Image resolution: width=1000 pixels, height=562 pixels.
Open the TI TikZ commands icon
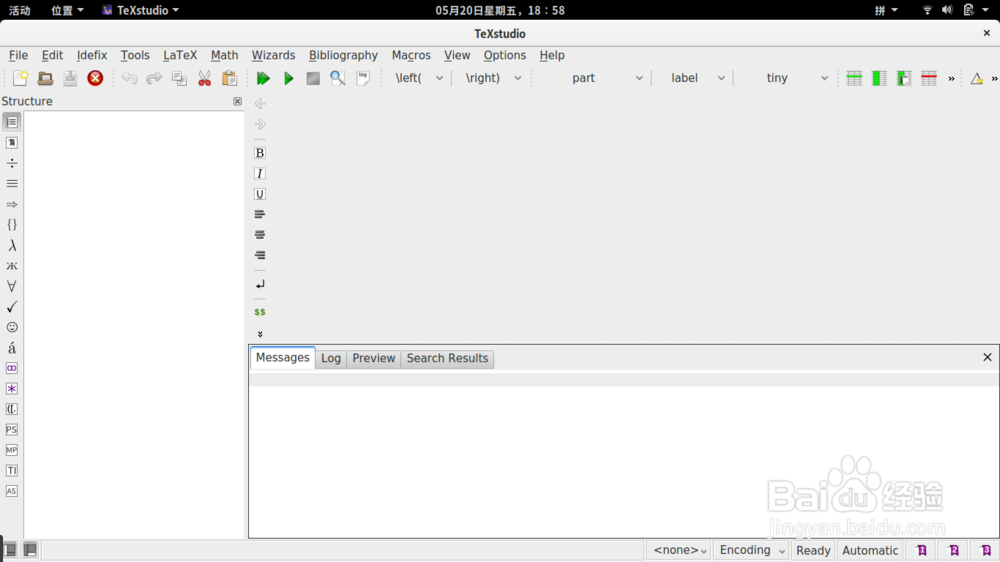(11, 470)
